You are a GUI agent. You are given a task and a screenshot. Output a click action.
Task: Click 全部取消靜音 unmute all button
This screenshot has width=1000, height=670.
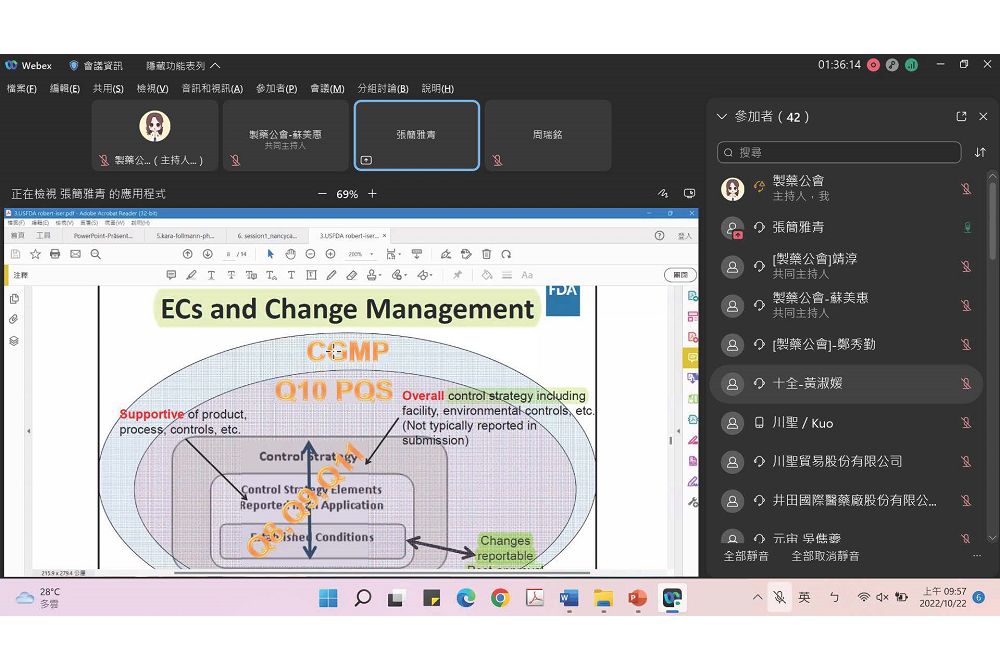[825, 556]
